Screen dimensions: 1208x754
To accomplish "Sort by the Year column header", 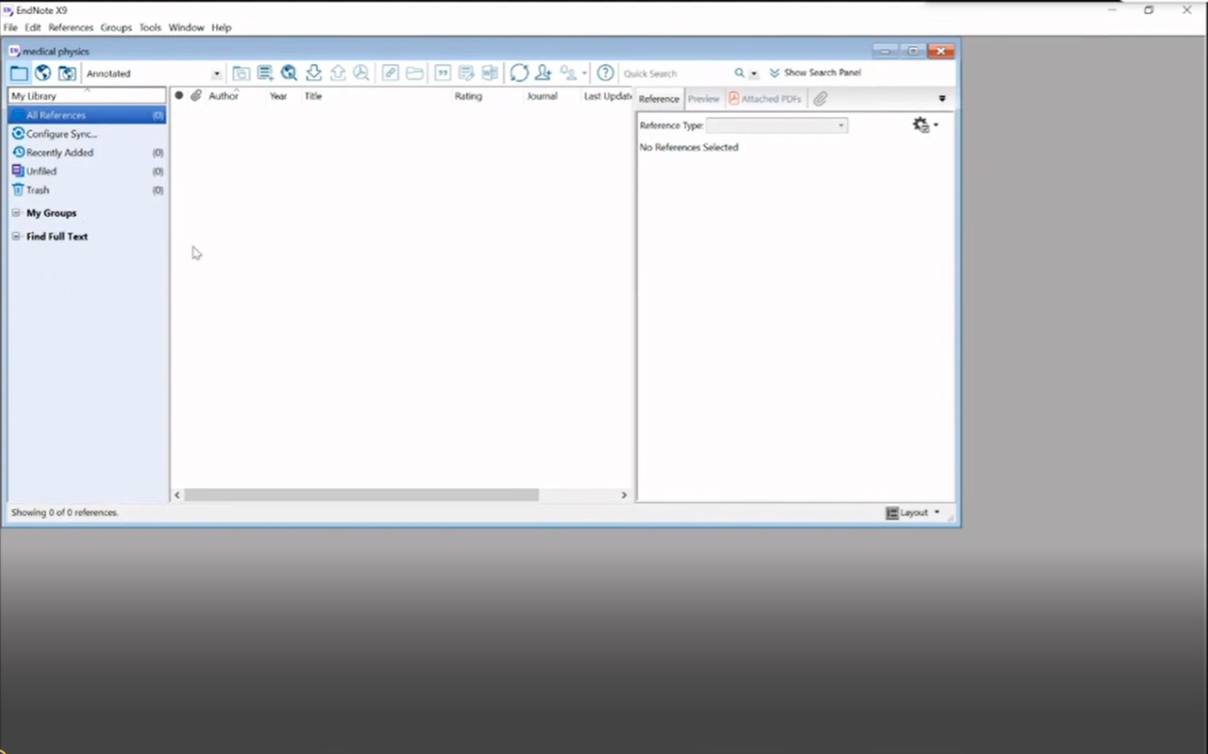I will [x=278, y=96].
